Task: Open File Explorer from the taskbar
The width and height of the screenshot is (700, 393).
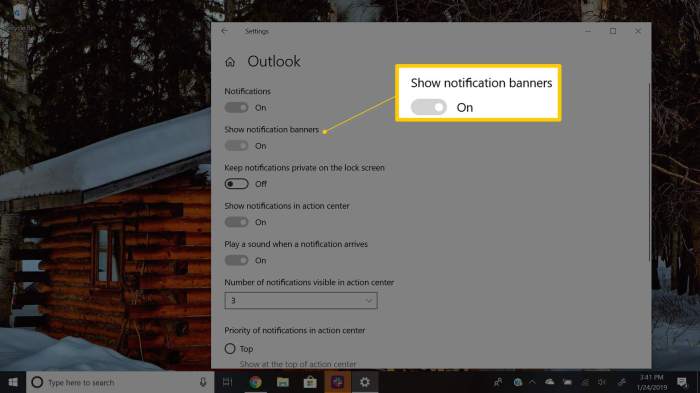Action: tap(283, 382)
